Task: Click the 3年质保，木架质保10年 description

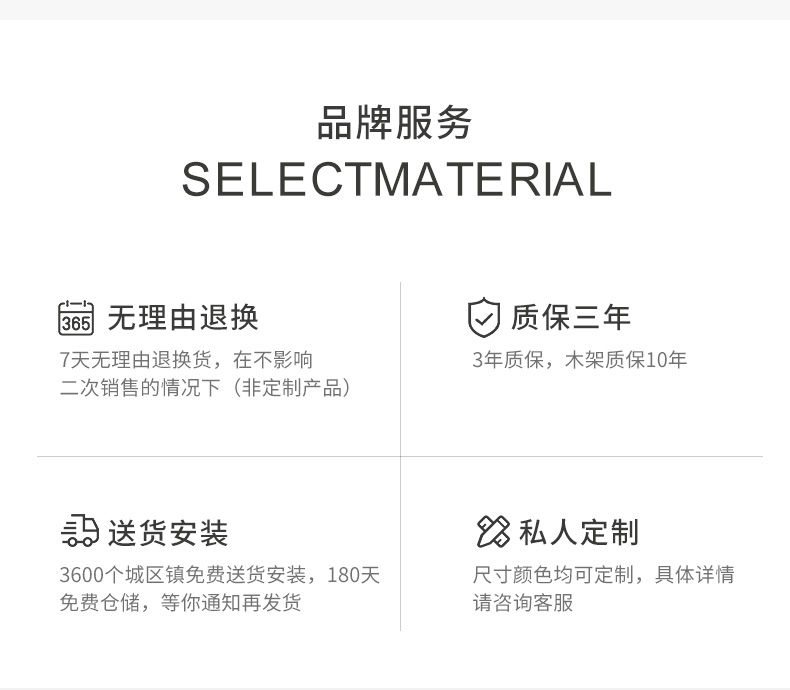Action: point(579,360)
